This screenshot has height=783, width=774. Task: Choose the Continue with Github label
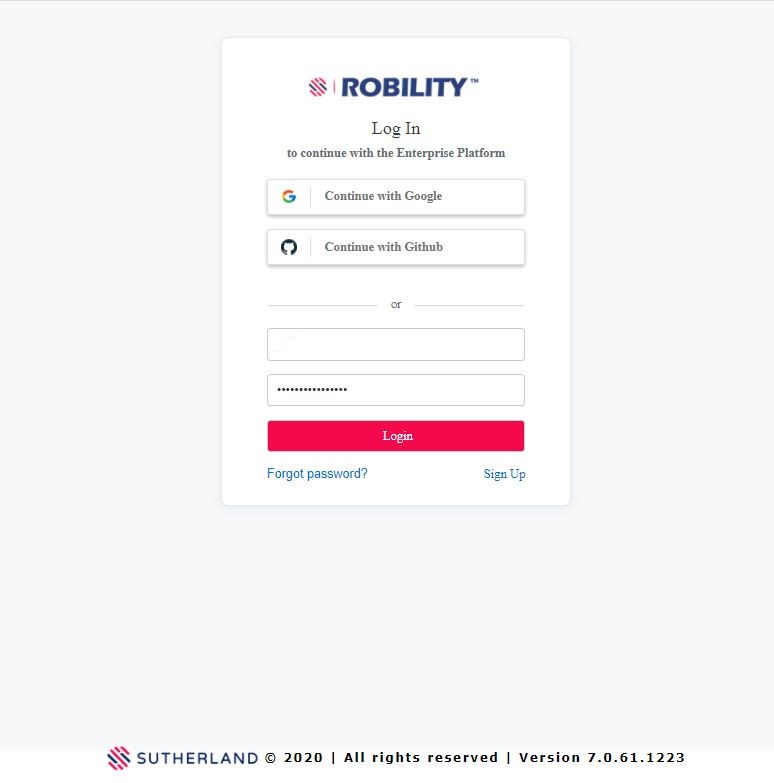point(383,247)
